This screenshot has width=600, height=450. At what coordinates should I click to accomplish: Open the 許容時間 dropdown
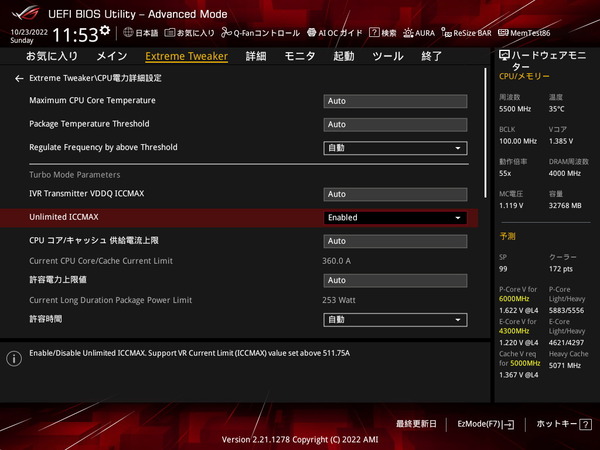[395, 320]
